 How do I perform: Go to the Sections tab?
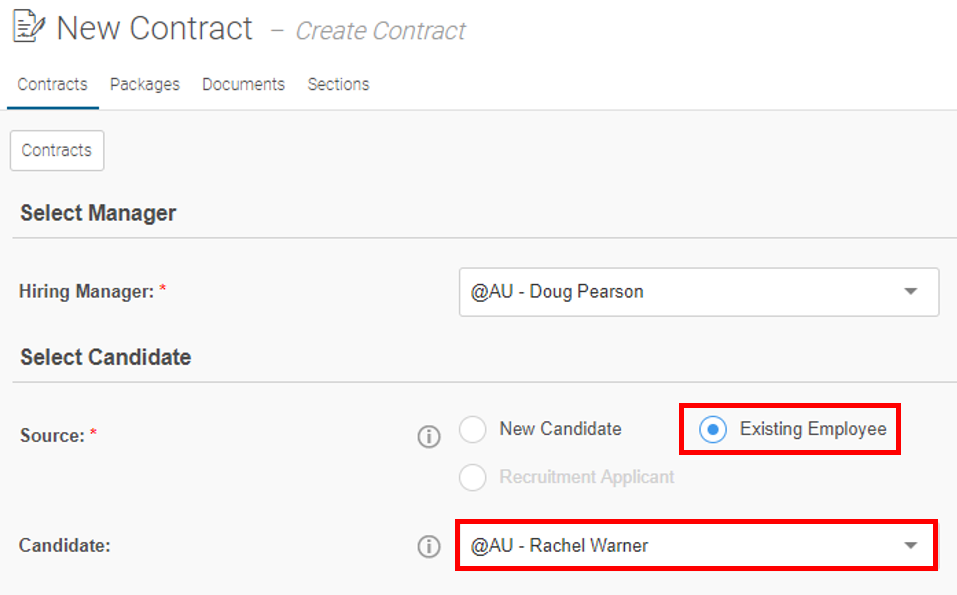point(338,84)
